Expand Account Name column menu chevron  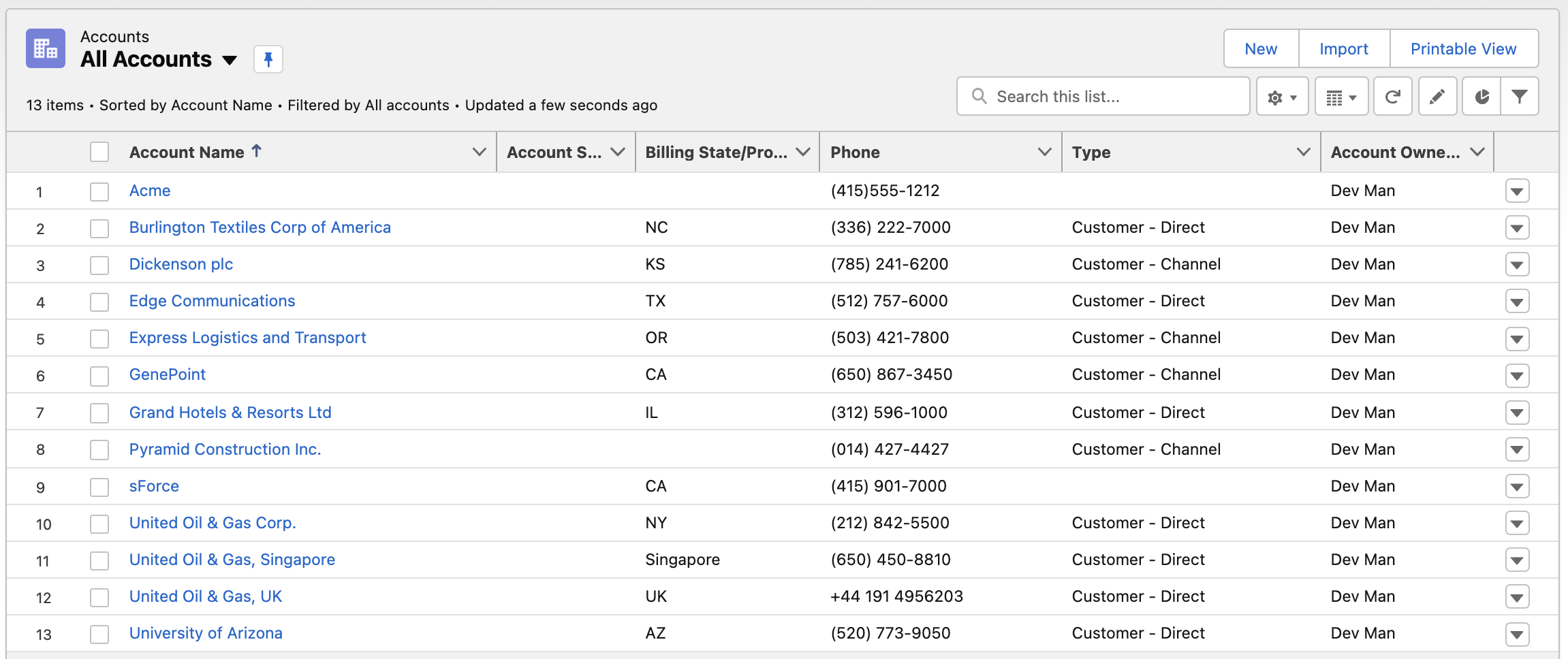click(x=479, y=152)
